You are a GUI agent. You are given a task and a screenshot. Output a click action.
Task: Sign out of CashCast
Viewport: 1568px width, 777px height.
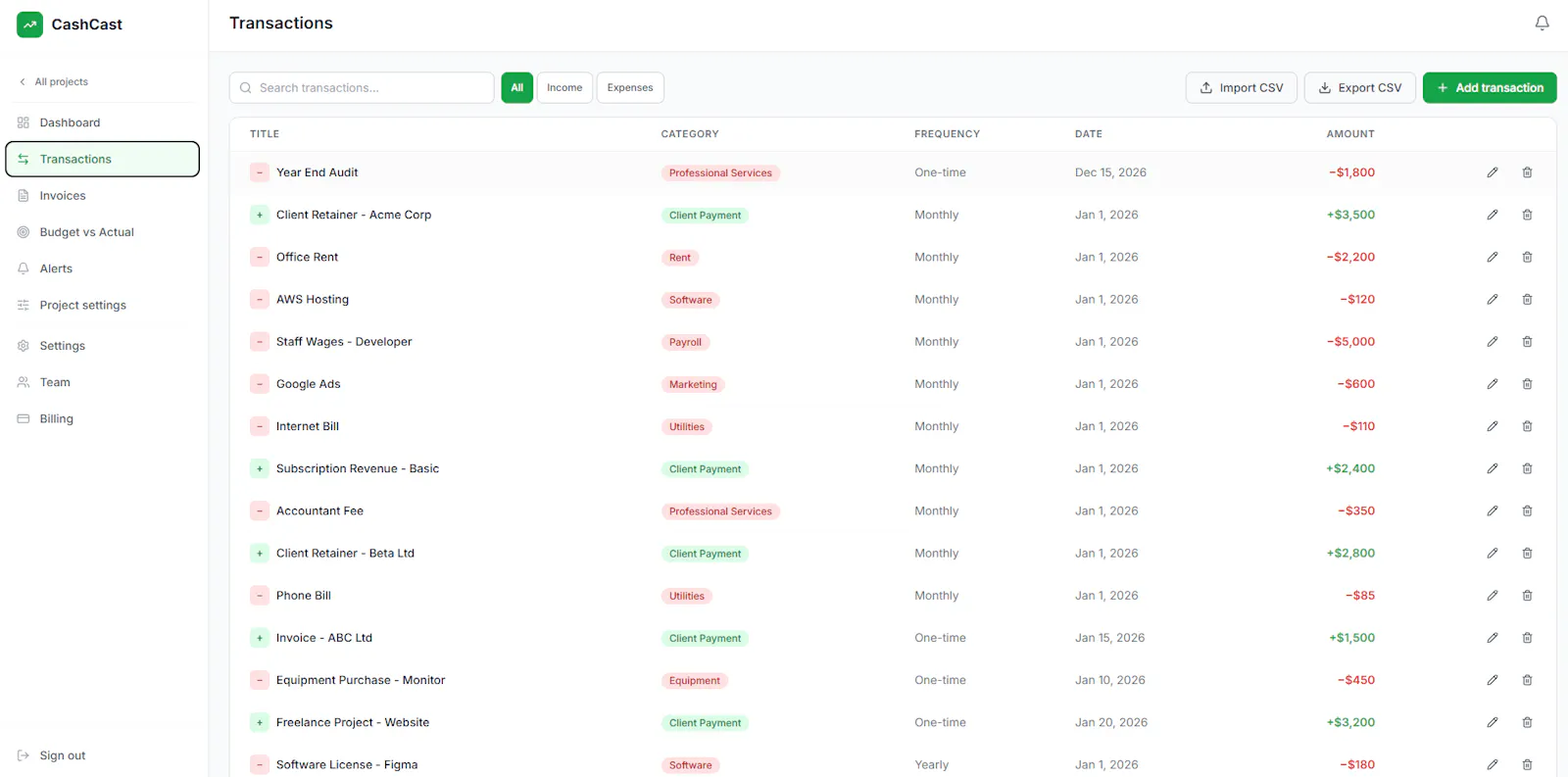tap(52, 755)
